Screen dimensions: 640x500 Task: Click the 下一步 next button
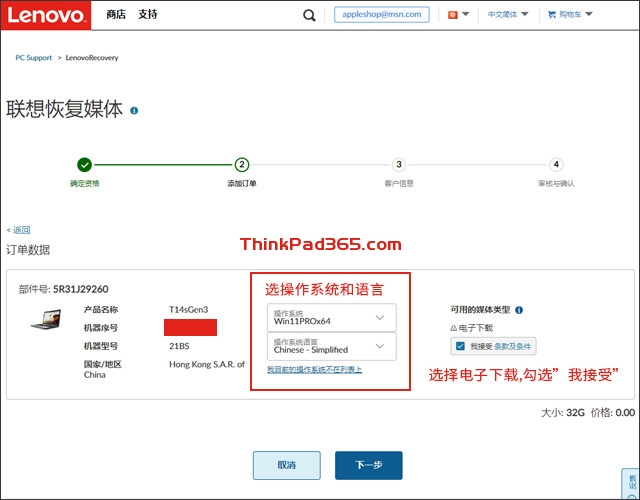click(x=369, y=465)
